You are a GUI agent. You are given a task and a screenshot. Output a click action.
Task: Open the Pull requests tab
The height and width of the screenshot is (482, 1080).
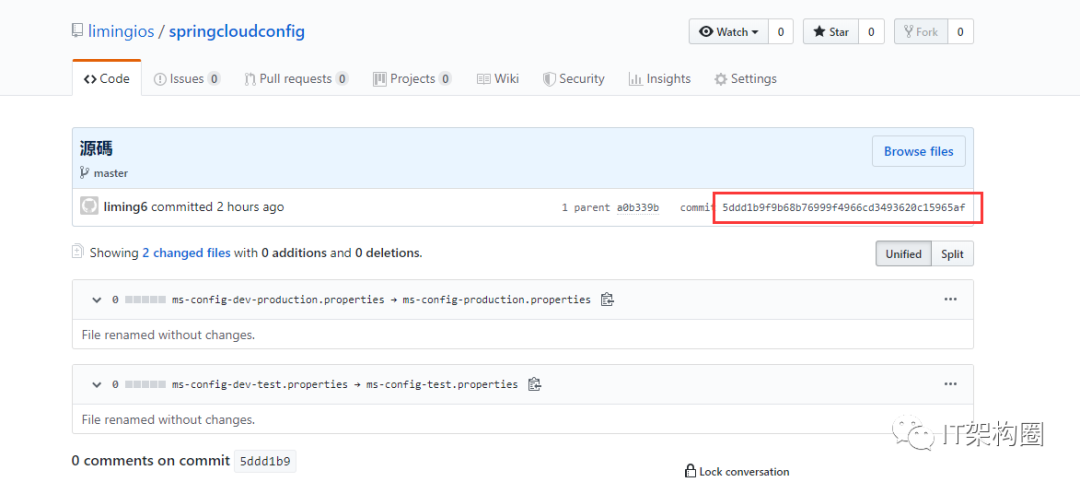[295, 79]
